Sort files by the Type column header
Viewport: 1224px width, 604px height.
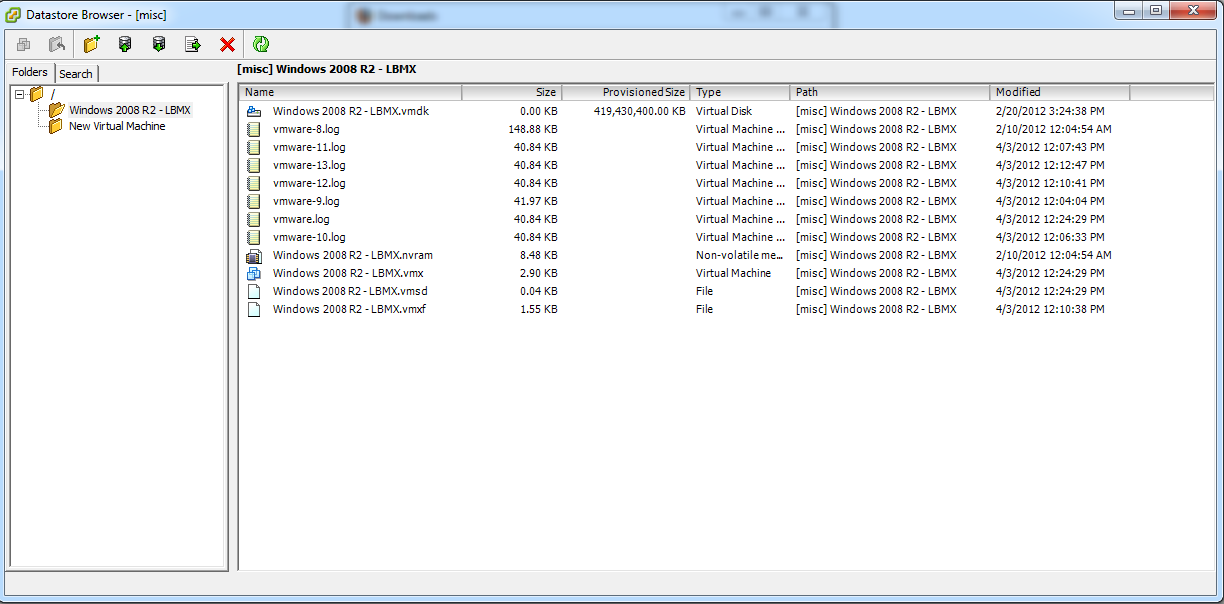click(740, 92)
